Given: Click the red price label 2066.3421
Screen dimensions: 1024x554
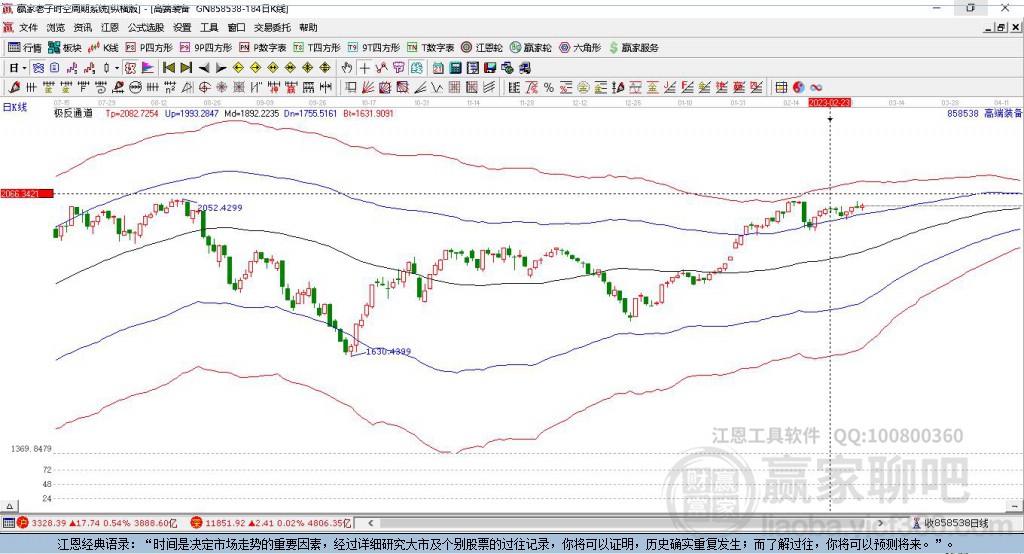Looking at the screenshot, I should (27, 193).
